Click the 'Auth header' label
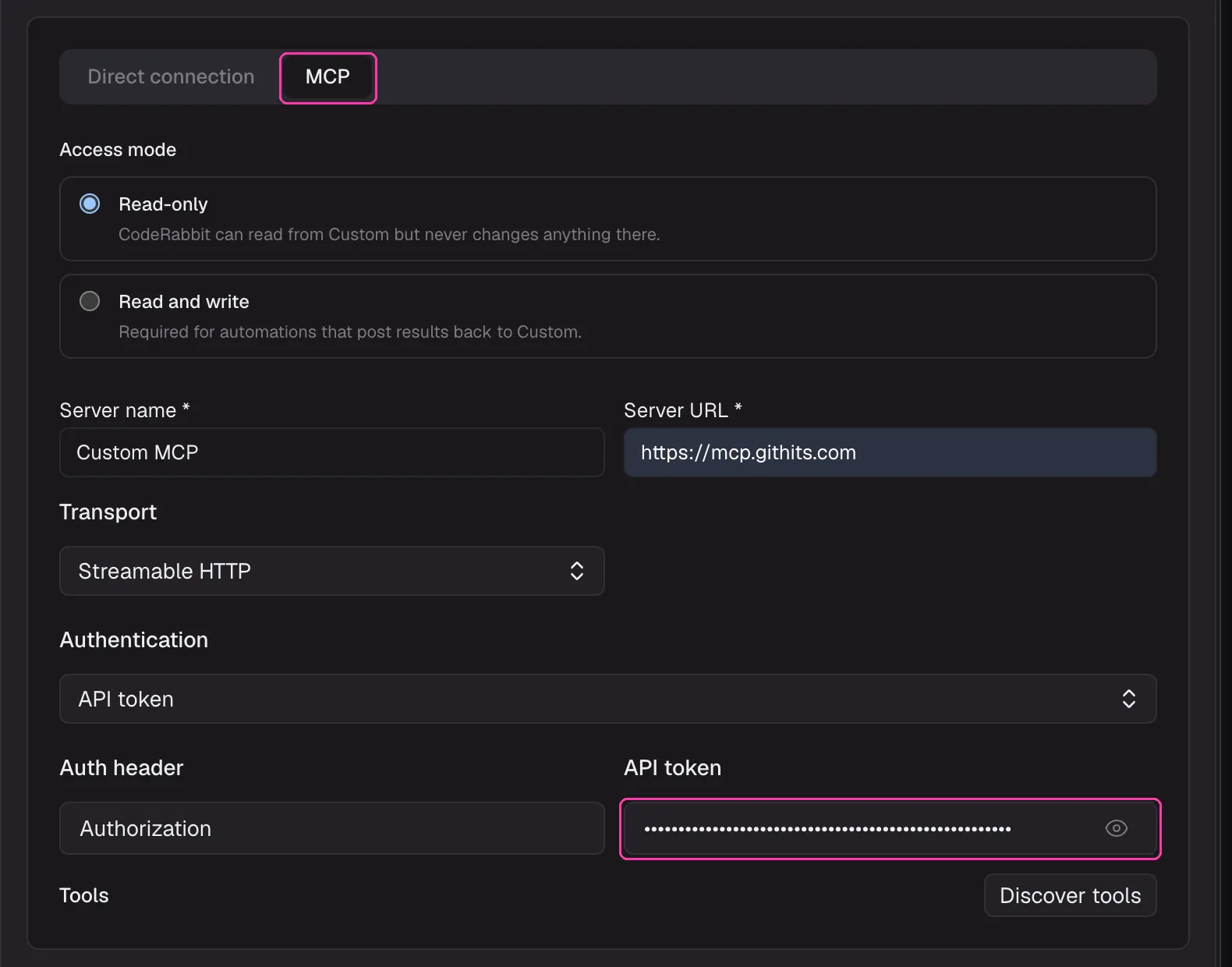The height and width of the screenshot is (967, 1232). [x=122, y=767]
